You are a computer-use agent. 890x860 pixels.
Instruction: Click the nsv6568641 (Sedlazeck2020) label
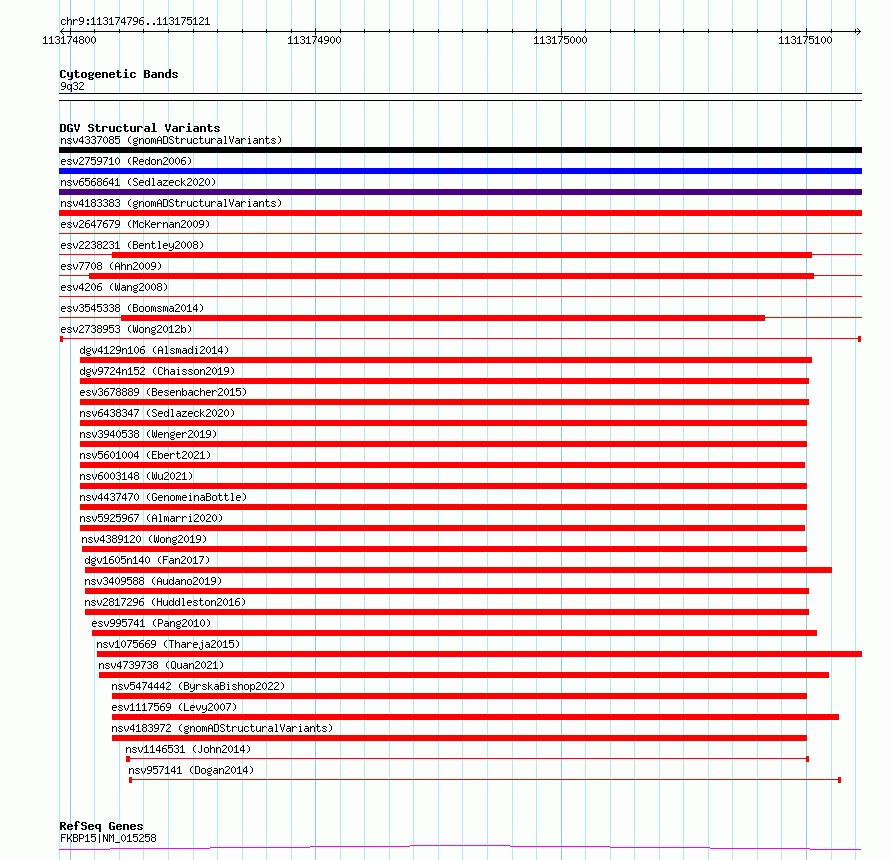pos(138,182)
